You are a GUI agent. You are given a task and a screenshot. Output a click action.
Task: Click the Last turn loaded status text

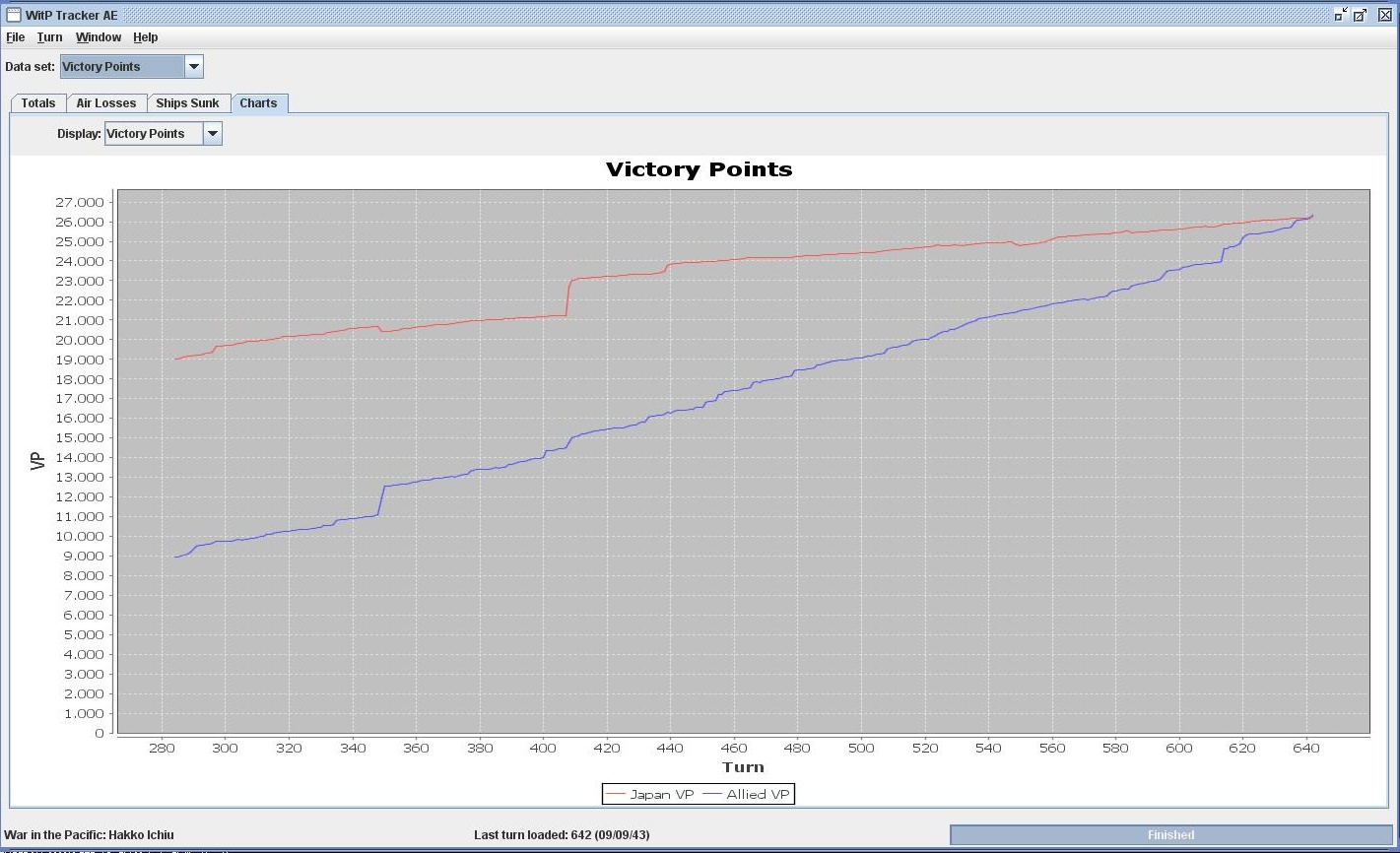pos(562,835)
